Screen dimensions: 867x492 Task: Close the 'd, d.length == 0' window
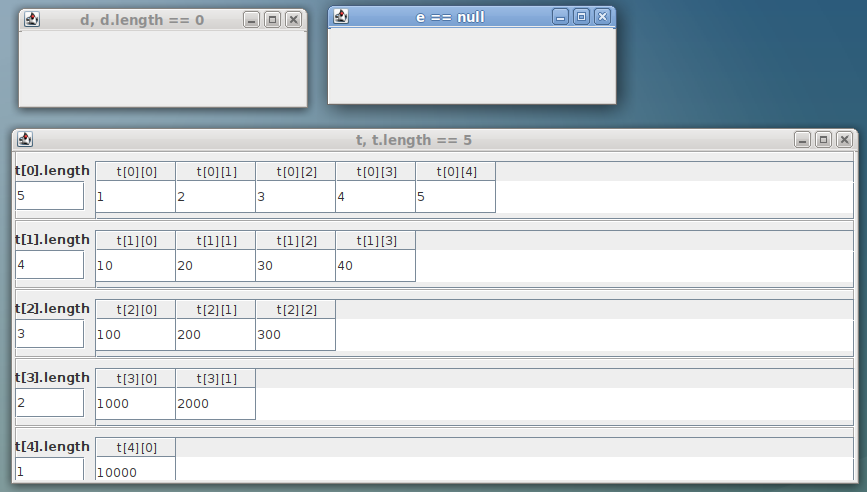[293, 20]
